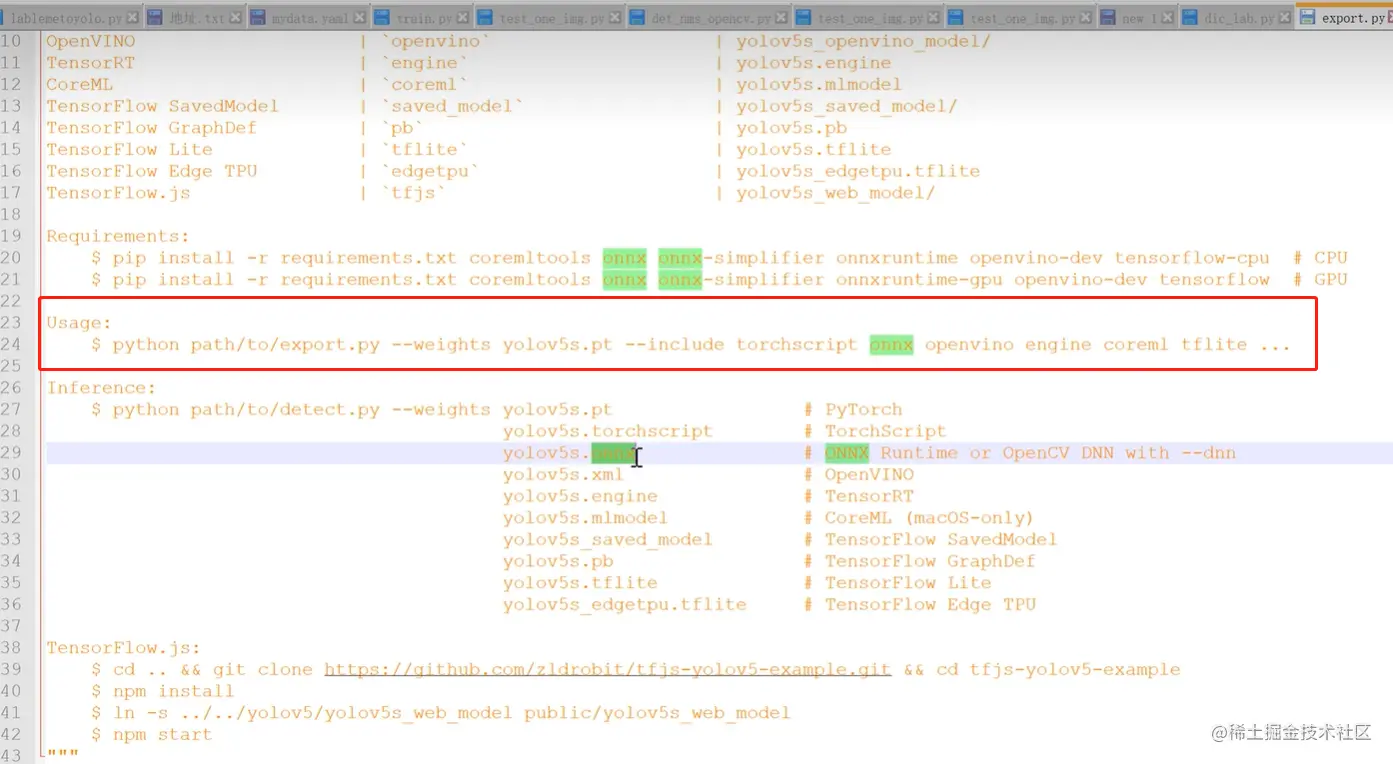
Task: Click the '# CPU' comment
Action: [1320, 258]
